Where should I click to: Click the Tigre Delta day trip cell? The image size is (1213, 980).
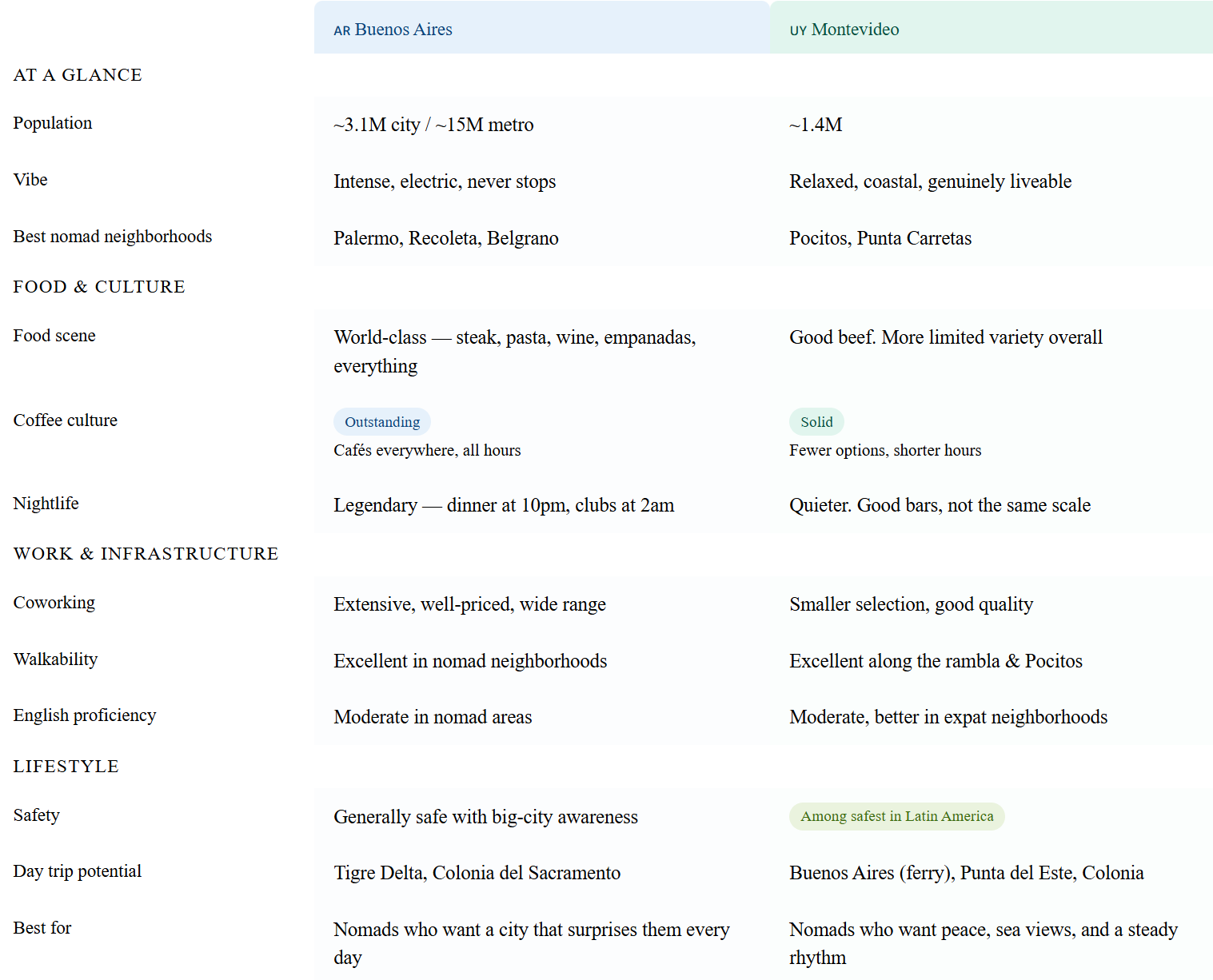477,873
